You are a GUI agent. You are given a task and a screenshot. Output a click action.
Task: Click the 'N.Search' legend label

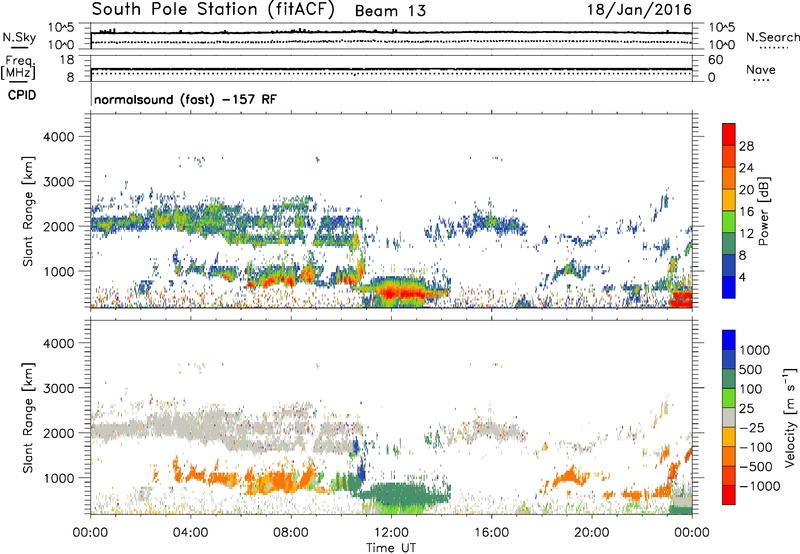point(772,37)
